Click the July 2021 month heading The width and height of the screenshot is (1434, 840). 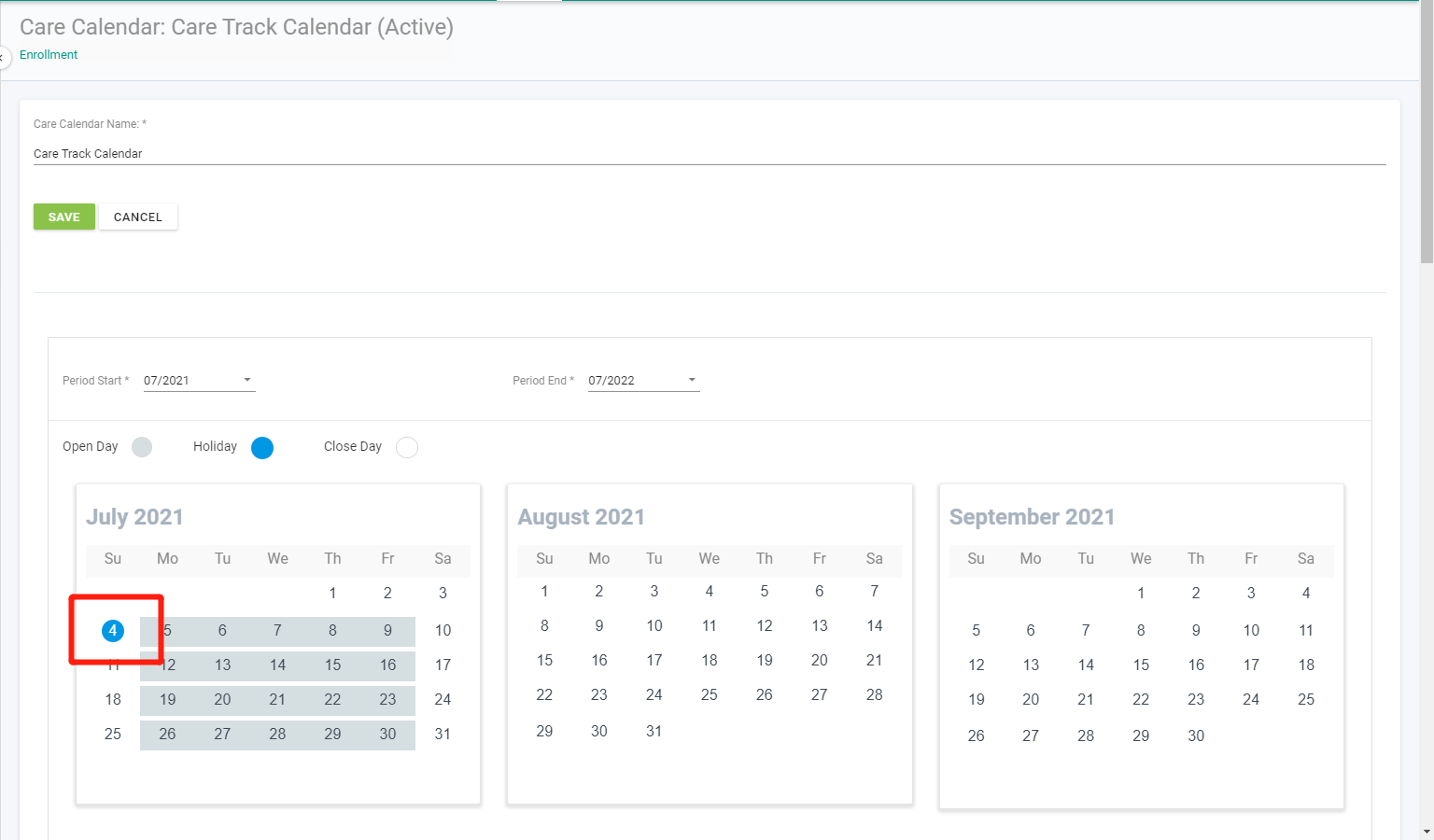[x=134, y=517]
